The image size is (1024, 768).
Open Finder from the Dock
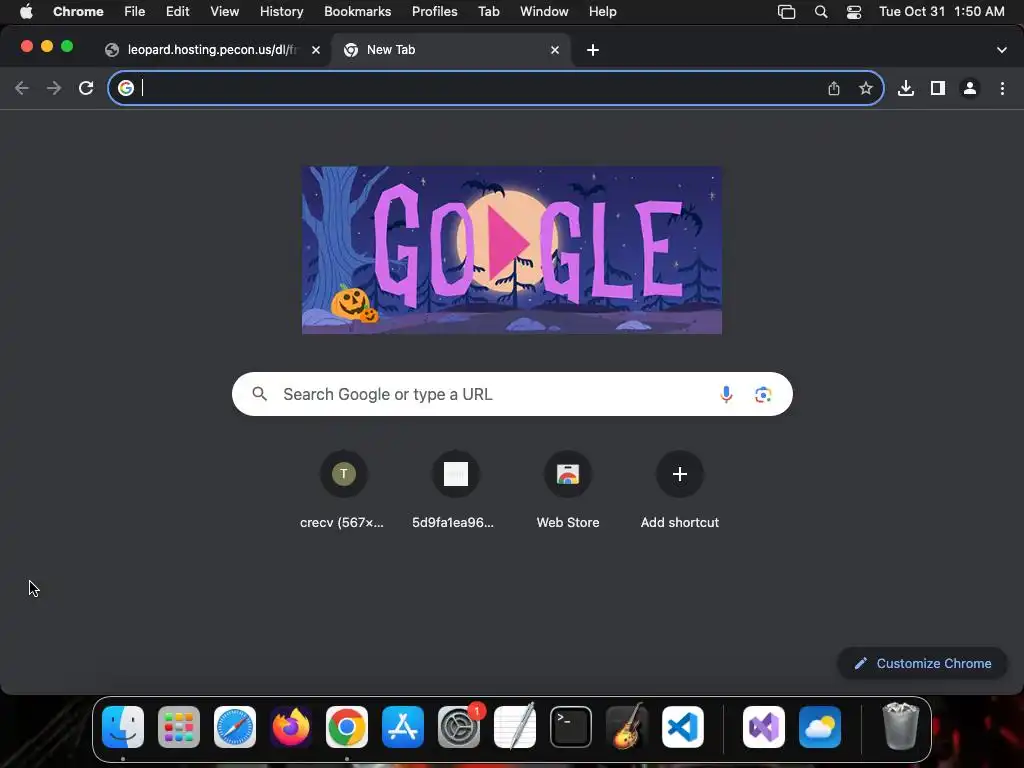(123, 727)
